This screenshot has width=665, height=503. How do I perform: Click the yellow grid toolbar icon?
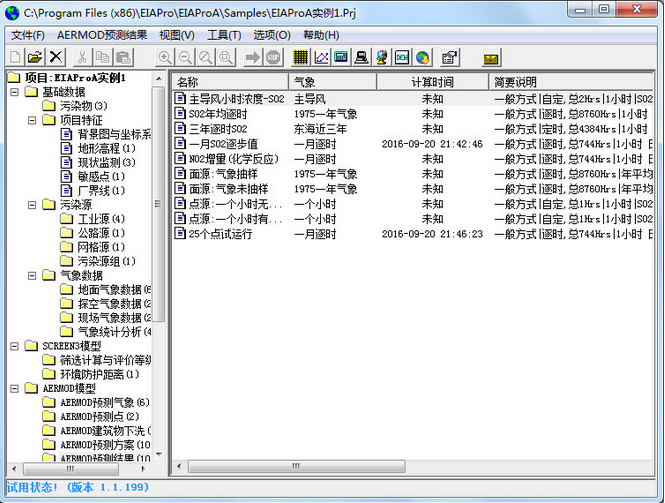click(300, 57)
